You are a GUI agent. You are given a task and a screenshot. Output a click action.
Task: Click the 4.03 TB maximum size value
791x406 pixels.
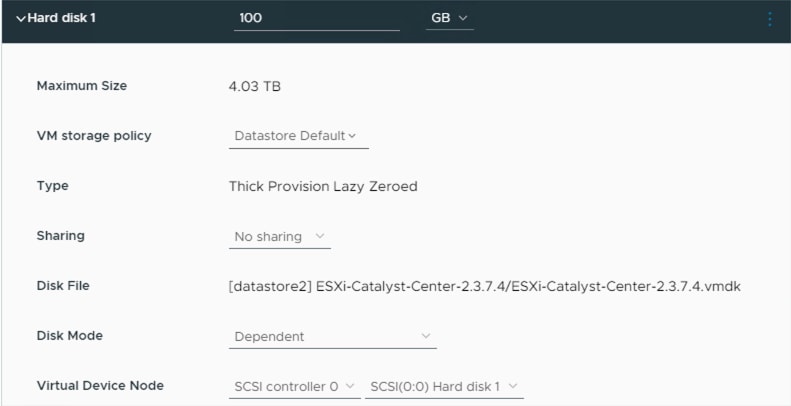(255, 87)
